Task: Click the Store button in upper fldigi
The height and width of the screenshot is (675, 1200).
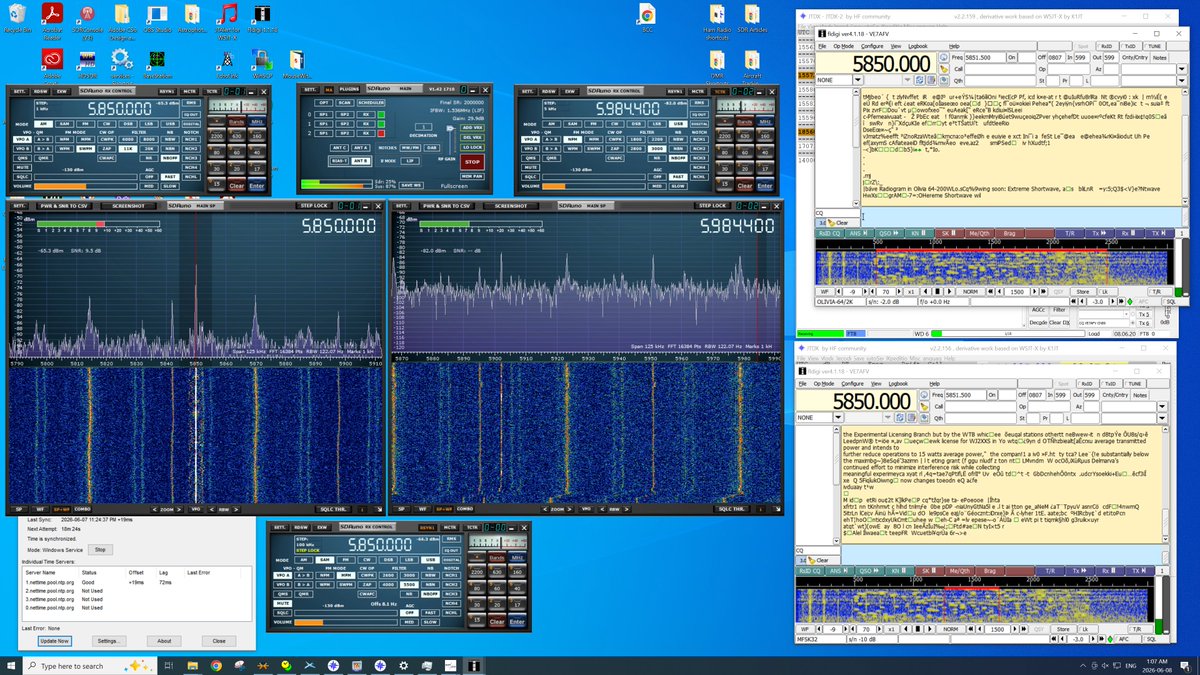Action: [x=1082, y=291]
